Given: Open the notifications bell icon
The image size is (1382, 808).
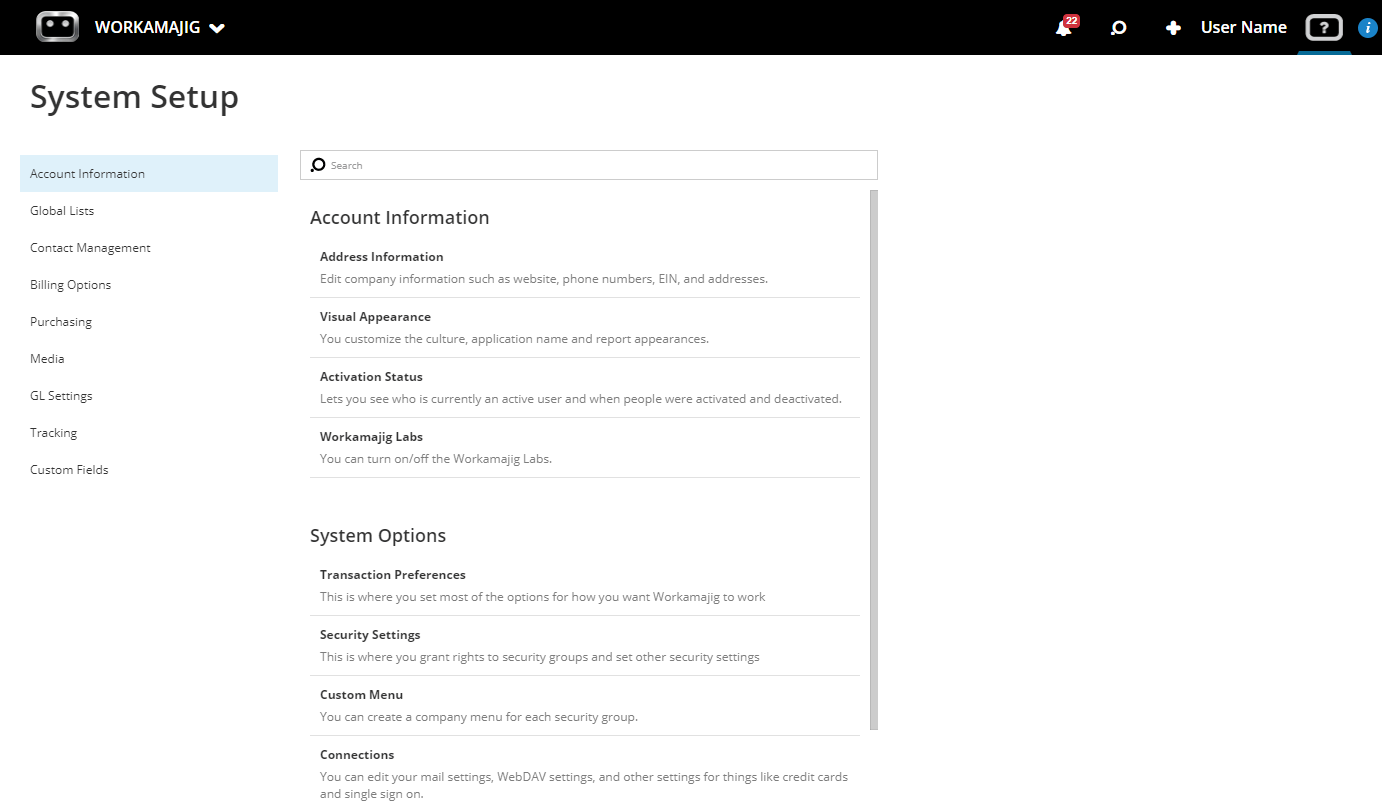Looking at the screenshot, I should tap(1063, 28).
